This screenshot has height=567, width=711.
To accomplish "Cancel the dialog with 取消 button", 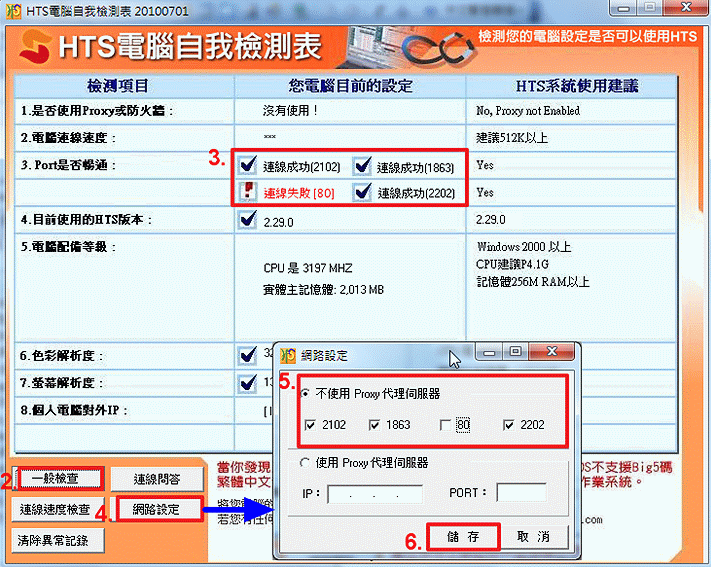I will [x=534, y=537].
